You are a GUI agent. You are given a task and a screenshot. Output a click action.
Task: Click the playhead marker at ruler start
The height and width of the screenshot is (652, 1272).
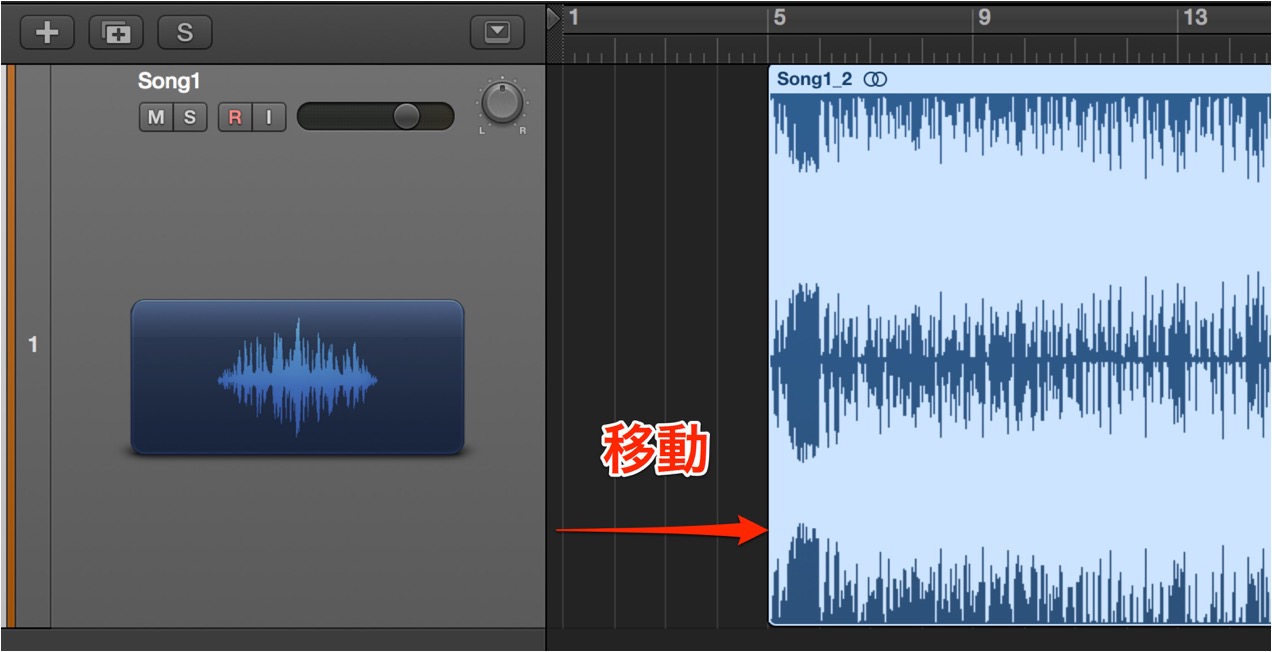coord(554,18)
